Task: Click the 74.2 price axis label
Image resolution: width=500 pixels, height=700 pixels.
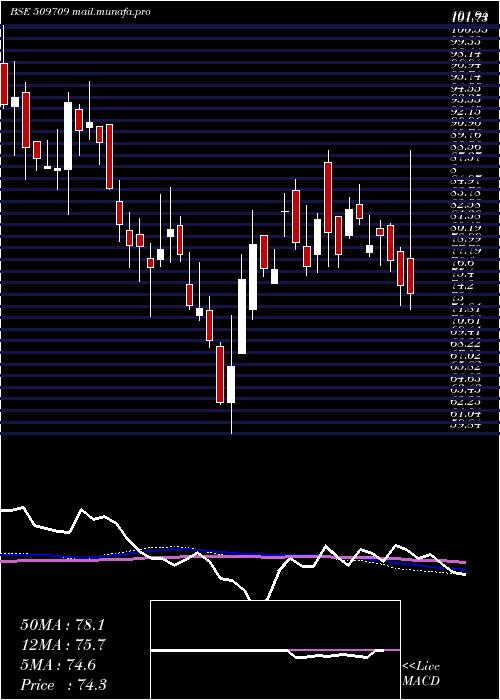Action: [462, 287]
